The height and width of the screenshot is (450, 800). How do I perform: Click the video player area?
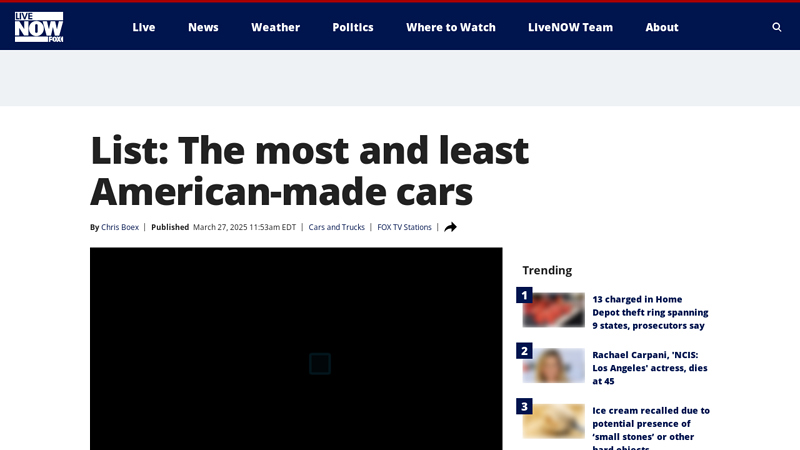[296, 349]
